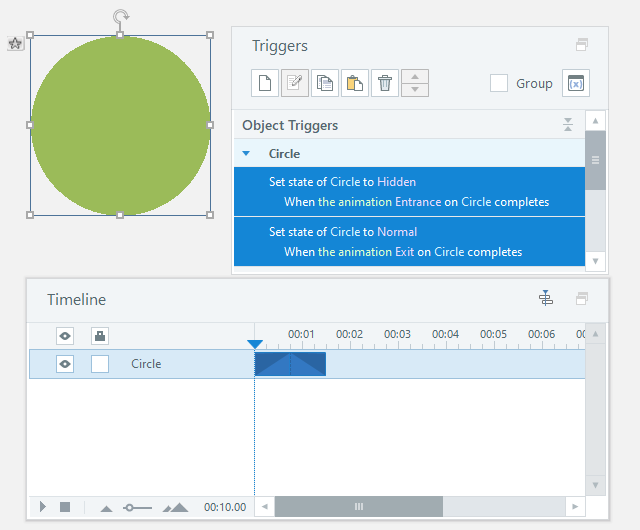Click the Normal state link
Image resolution: width=640 pixels, height=530 pixels.
(397, 232)
